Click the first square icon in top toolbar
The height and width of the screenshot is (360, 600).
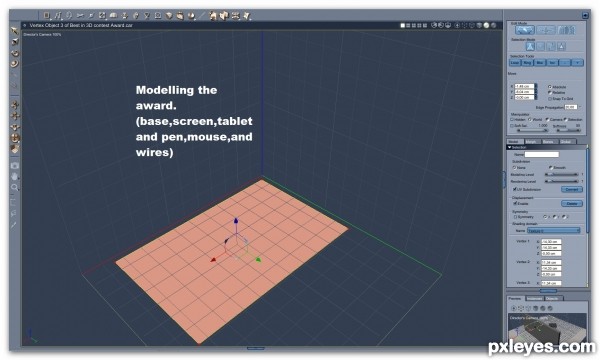(46, 15)
